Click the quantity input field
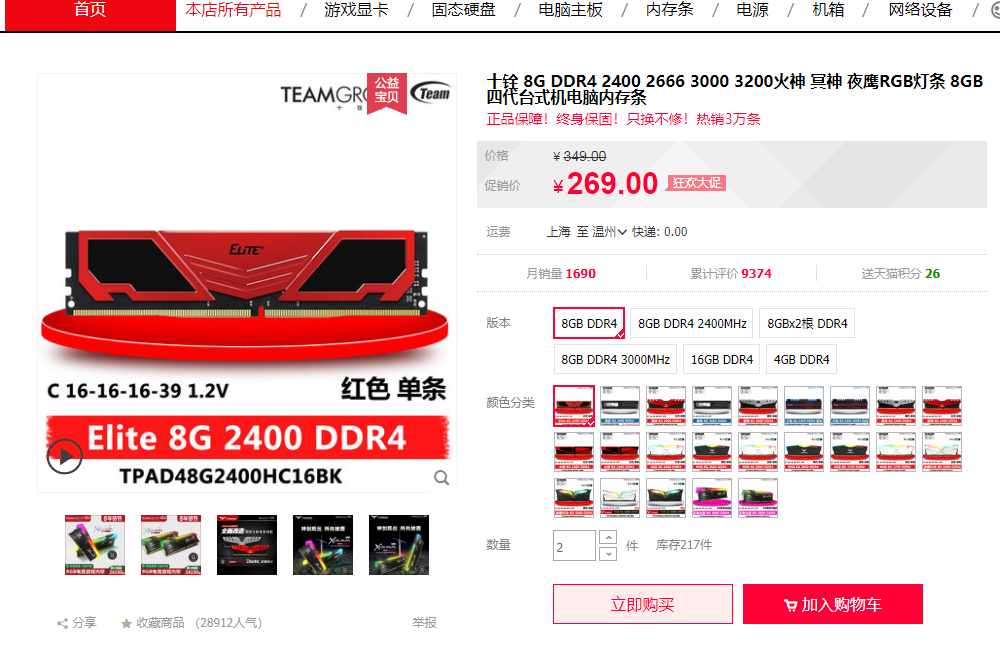This screenshot has height=654, width=1000. tap(574, 546)
